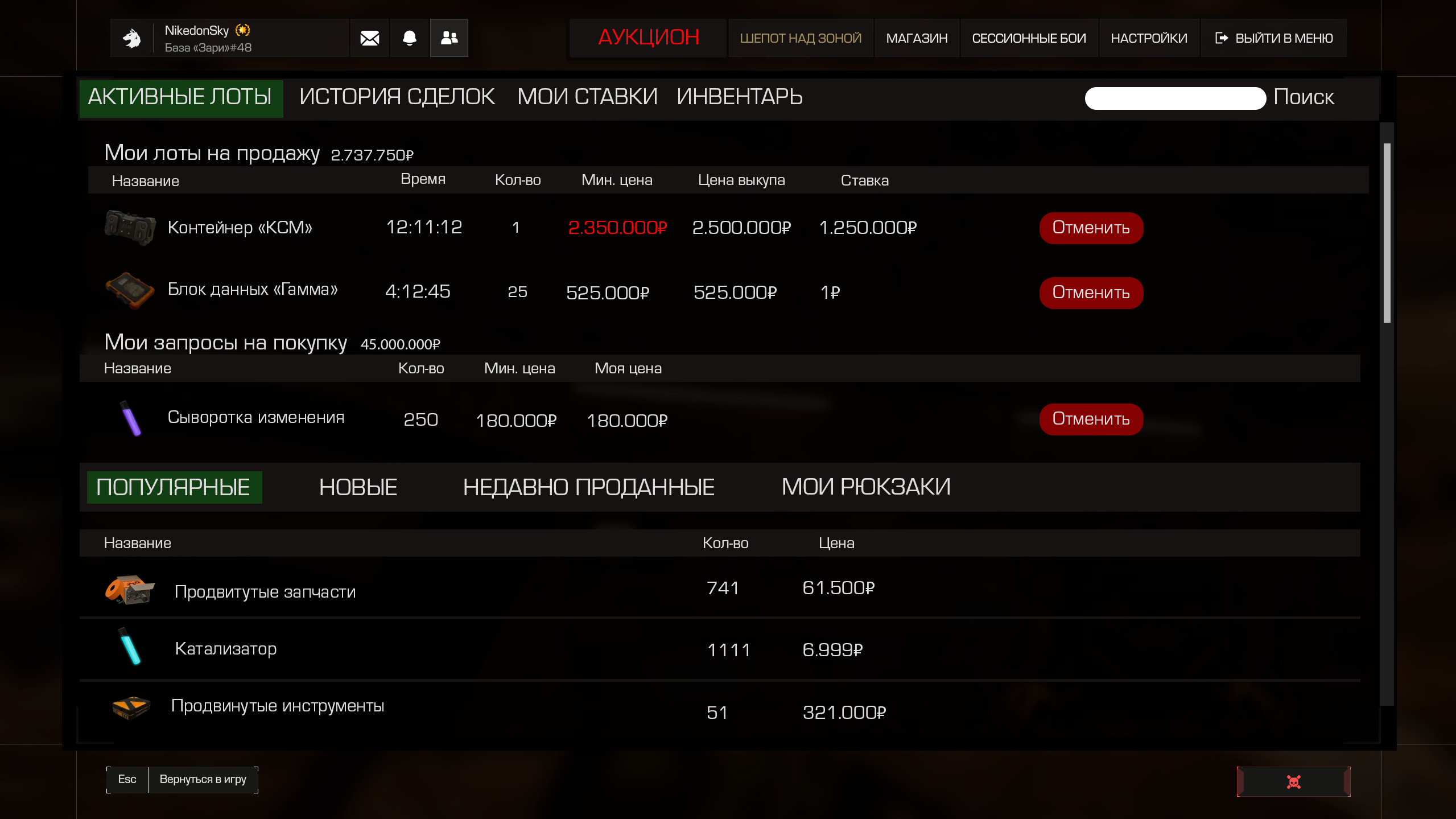
Task: Click the Блок данных «Гамма» item icon
Action: (x=130, y=291)
